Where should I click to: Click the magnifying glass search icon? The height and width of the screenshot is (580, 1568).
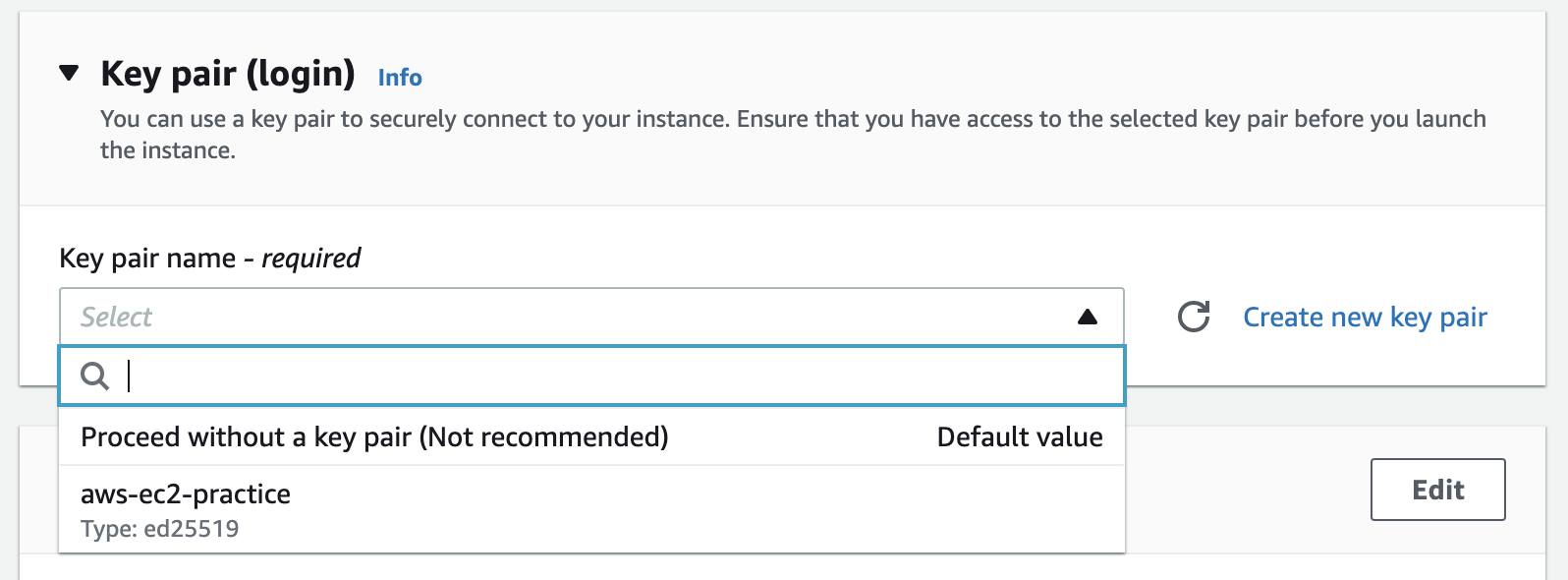[94, 376]
